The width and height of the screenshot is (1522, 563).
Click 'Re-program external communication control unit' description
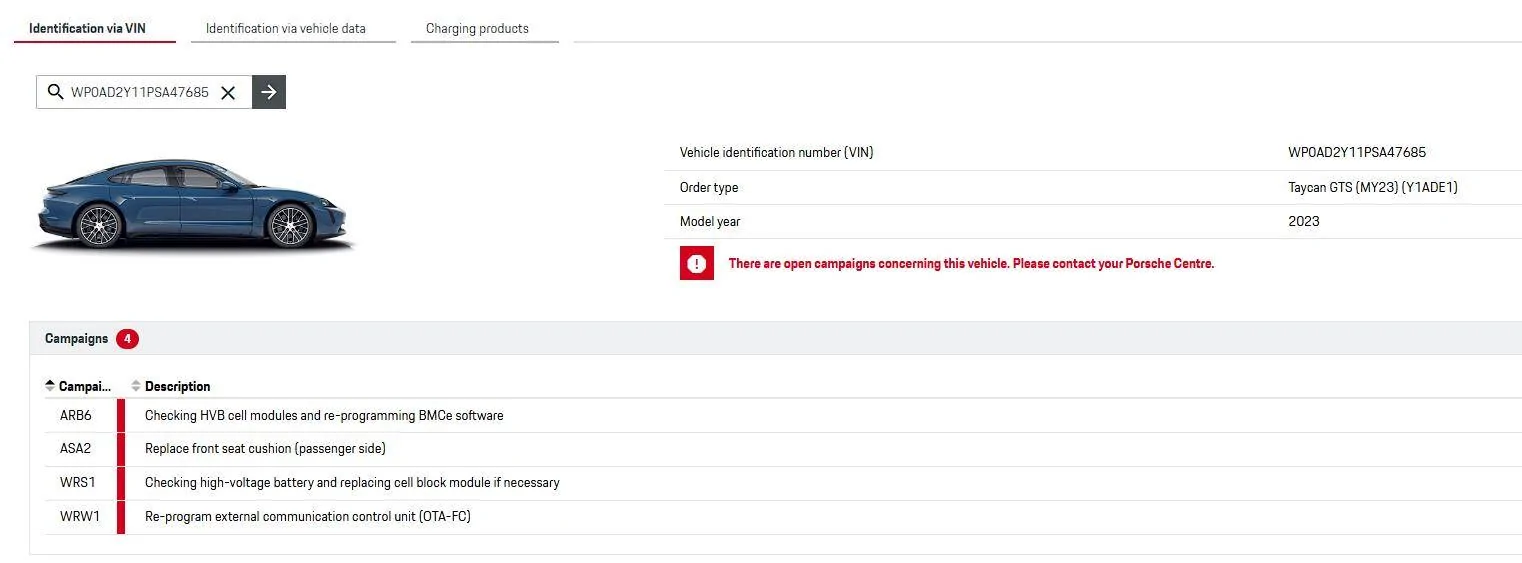point(308,517)
